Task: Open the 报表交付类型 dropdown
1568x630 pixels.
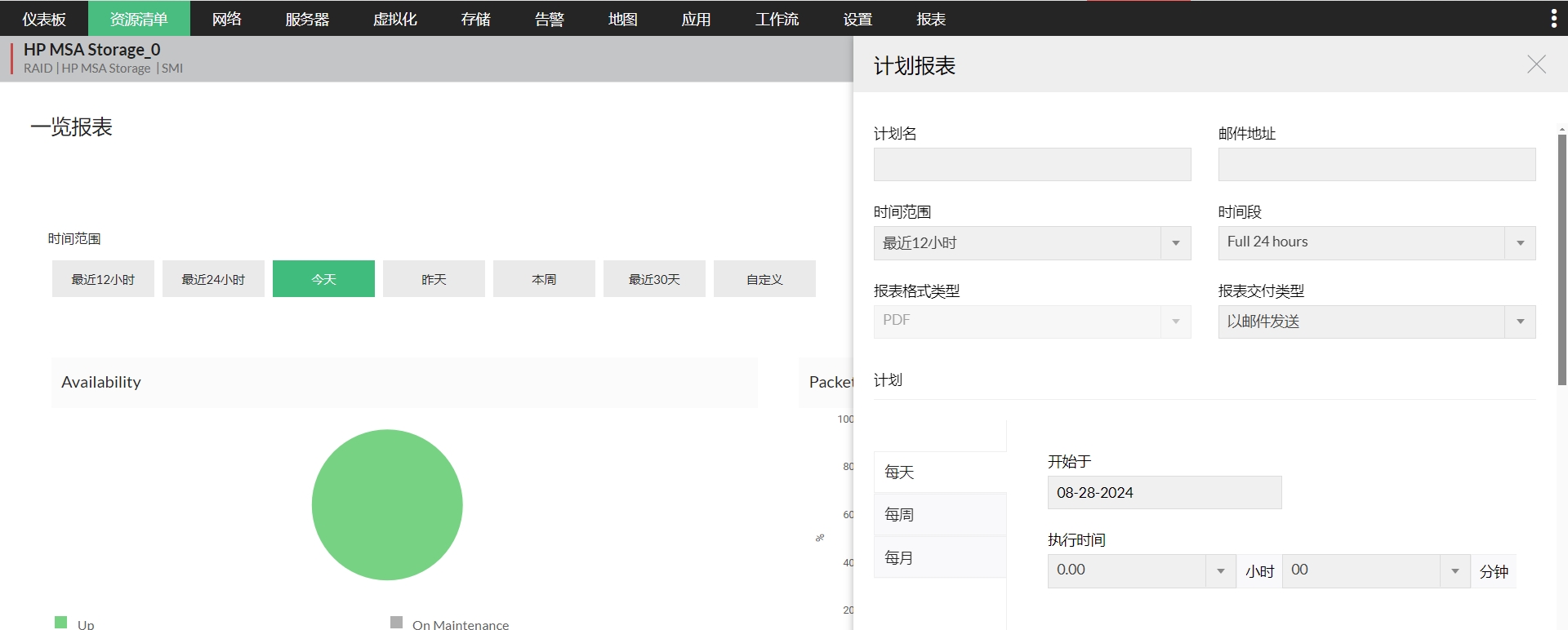Action: click(1377, 322)
